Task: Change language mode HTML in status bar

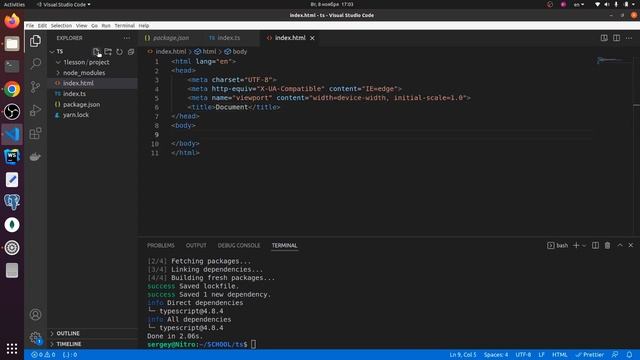Action: [x=560, y=355]
